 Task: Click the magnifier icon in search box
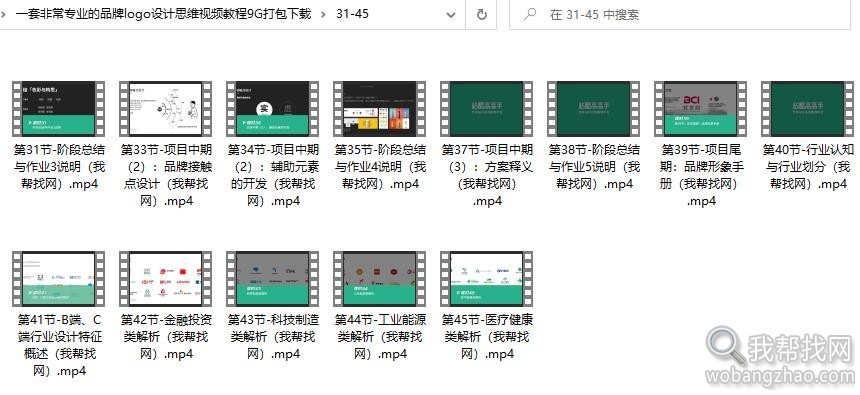click(x=529, y=15)
